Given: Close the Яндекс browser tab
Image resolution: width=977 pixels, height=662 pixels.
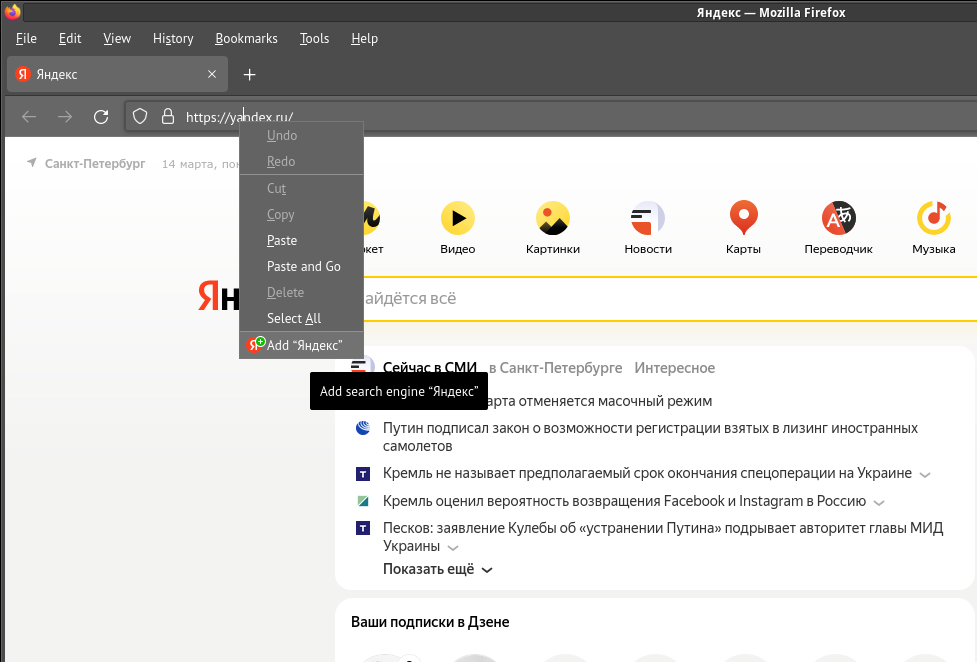Looking at the screenshot, I should point(212,75).
